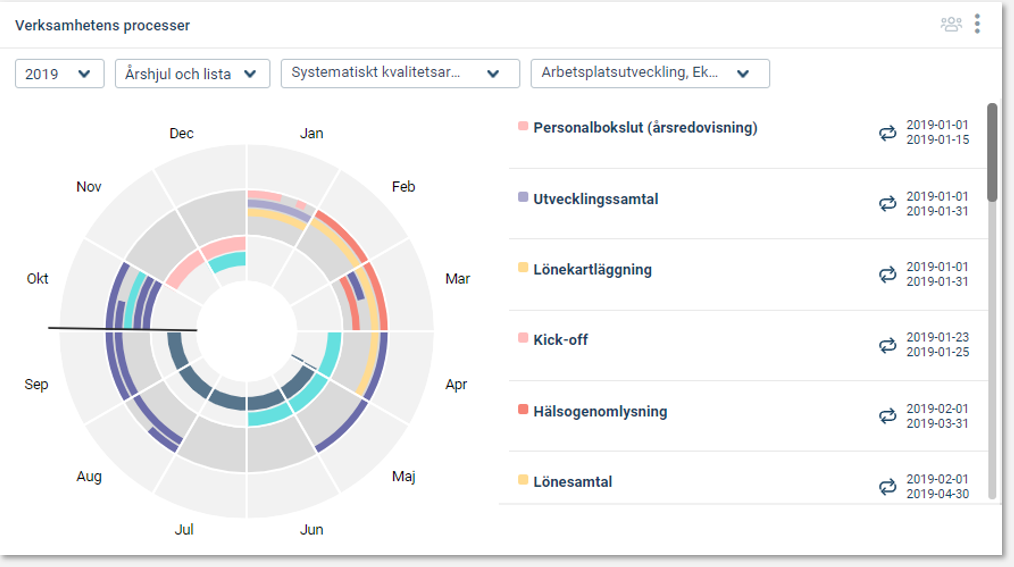Open the Personalbokslut (årsredovisning) process

click(645, 127)
